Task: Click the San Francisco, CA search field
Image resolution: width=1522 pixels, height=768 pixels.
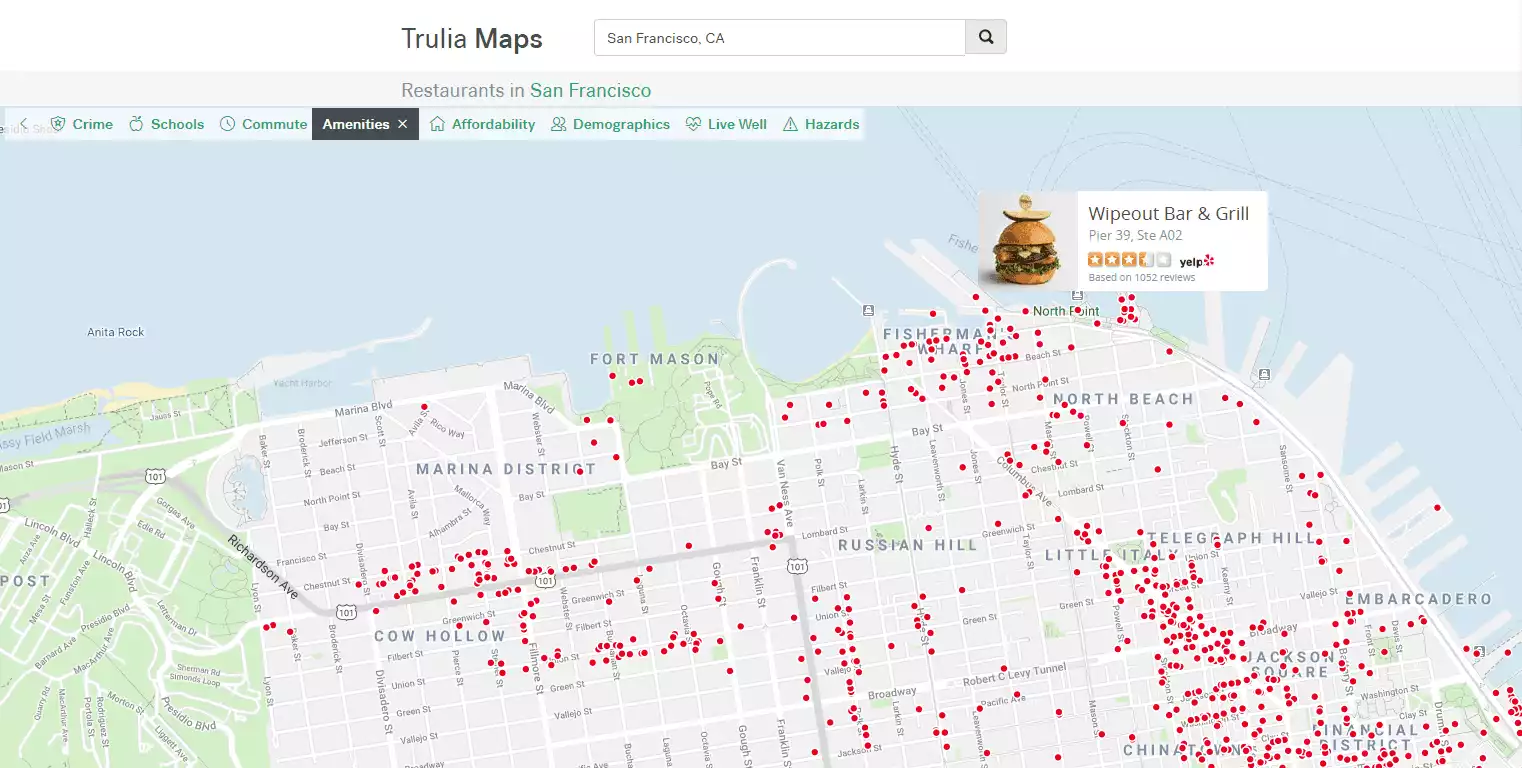Action: (780, 37)
